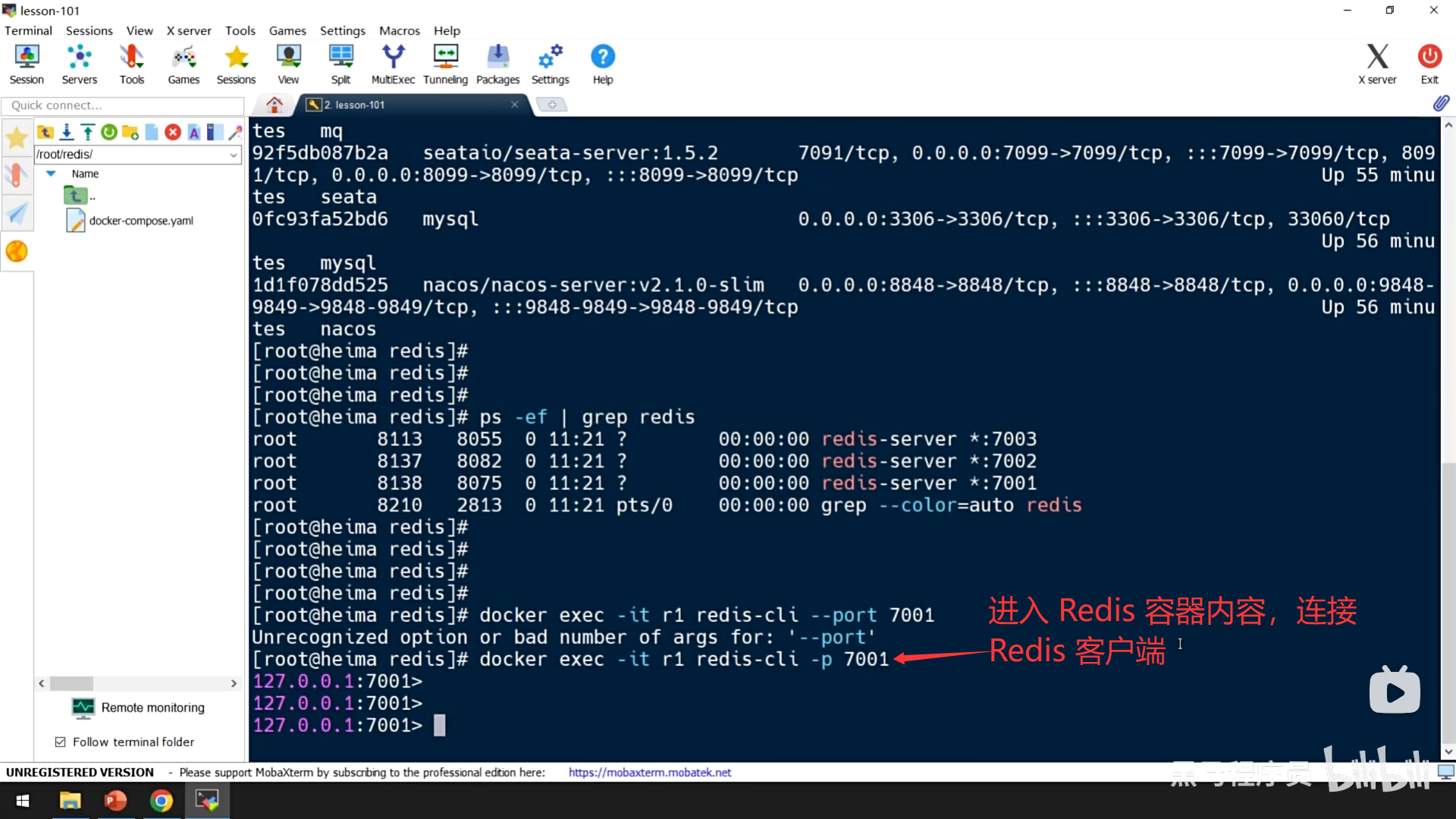
Task: Refresh the SFTP folder with green icon
Action: pos(109,133)
